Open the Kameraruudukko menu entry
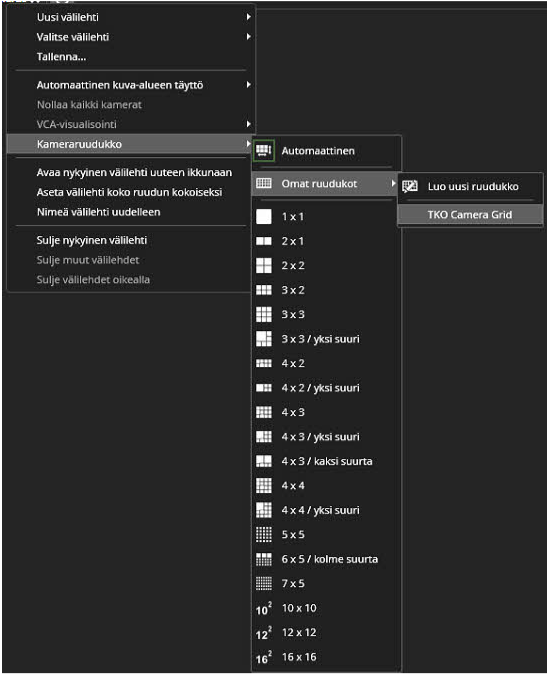 pyautogui.click(x=129, y=144)
